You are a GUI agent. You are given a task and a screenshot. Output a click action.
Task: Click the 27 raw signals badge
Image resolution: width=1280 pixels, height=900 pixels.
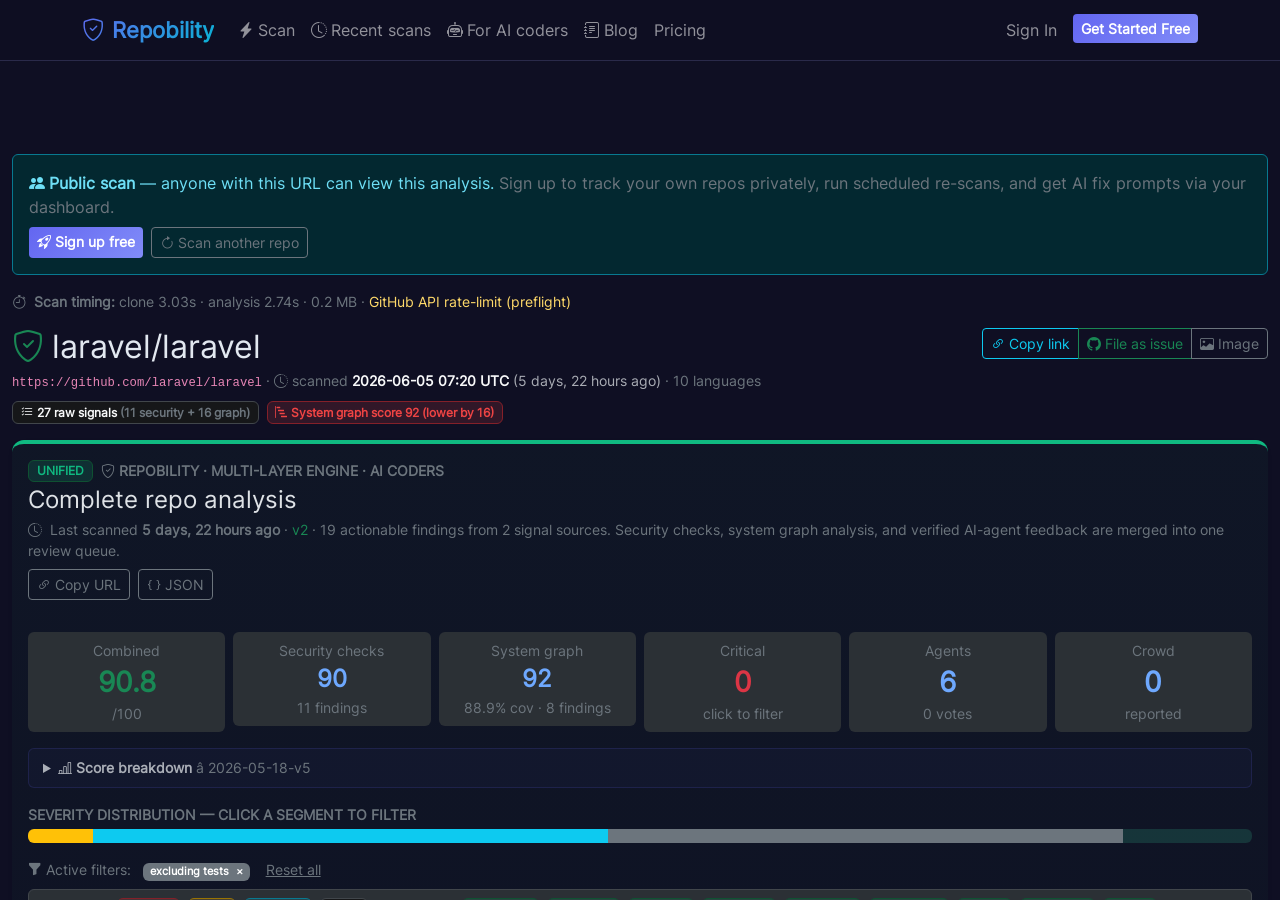click(x=135, y=412)
